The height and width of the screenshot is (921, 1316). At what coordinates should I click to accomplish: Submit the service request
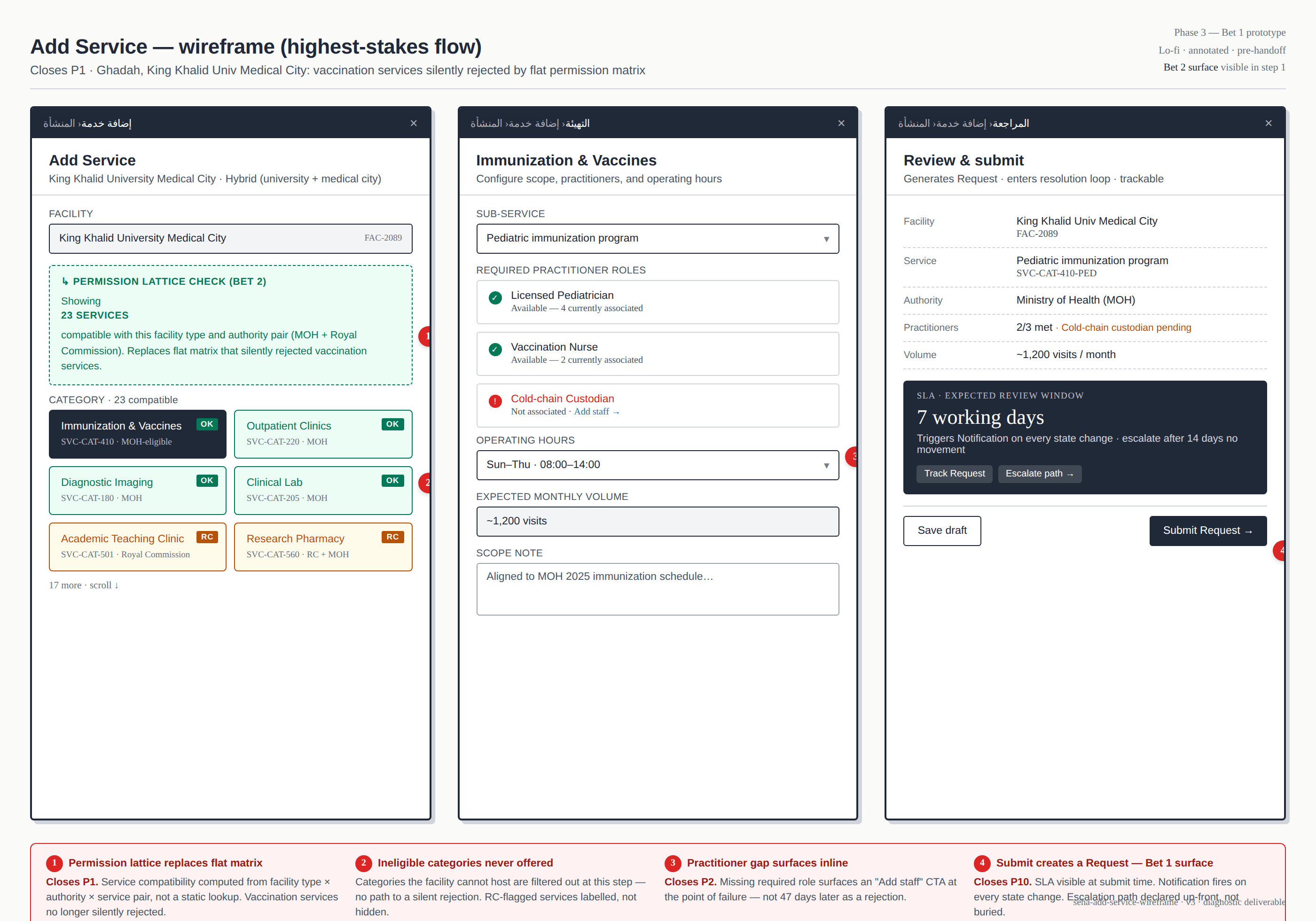[x=1208, y=531]
